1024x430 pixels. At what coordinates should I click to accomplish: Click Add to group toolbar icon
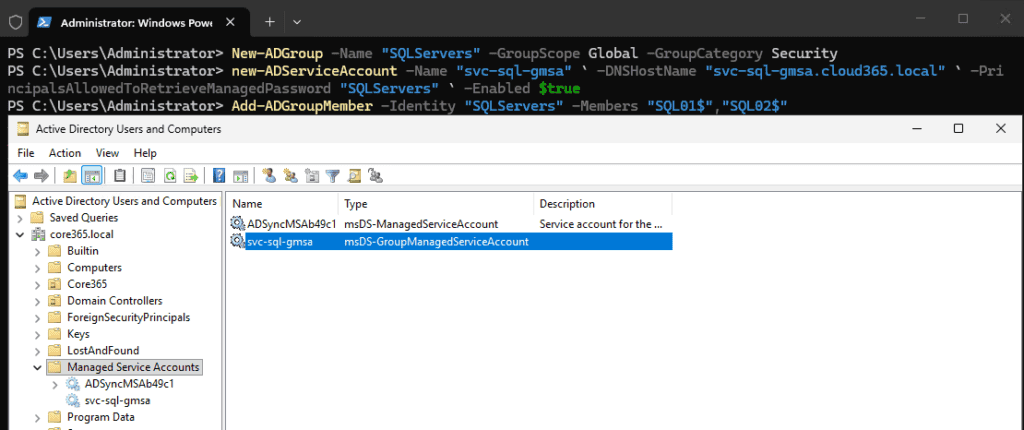tap(375, 175)
